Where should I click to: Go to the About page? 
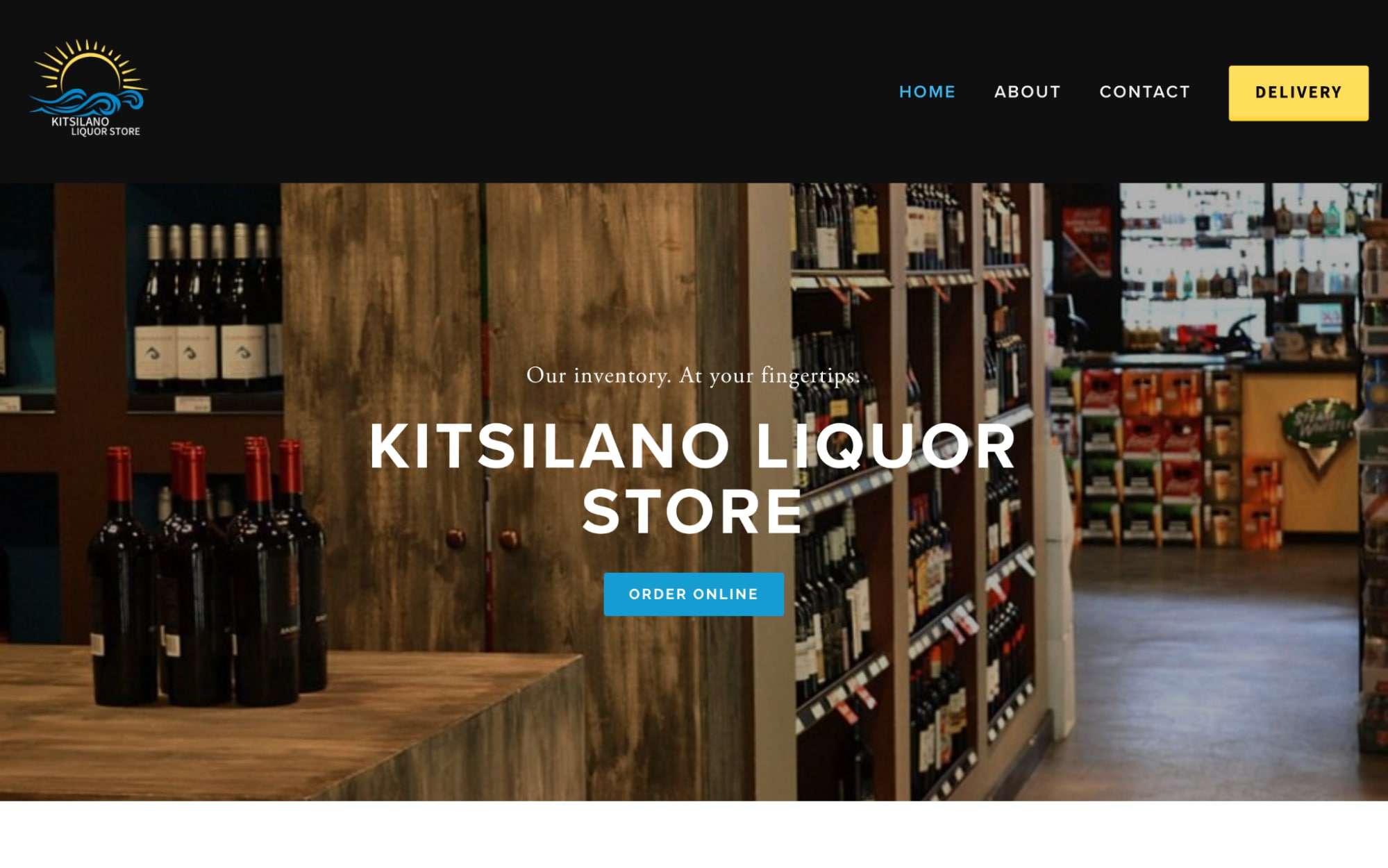(x=1027, y=92)
